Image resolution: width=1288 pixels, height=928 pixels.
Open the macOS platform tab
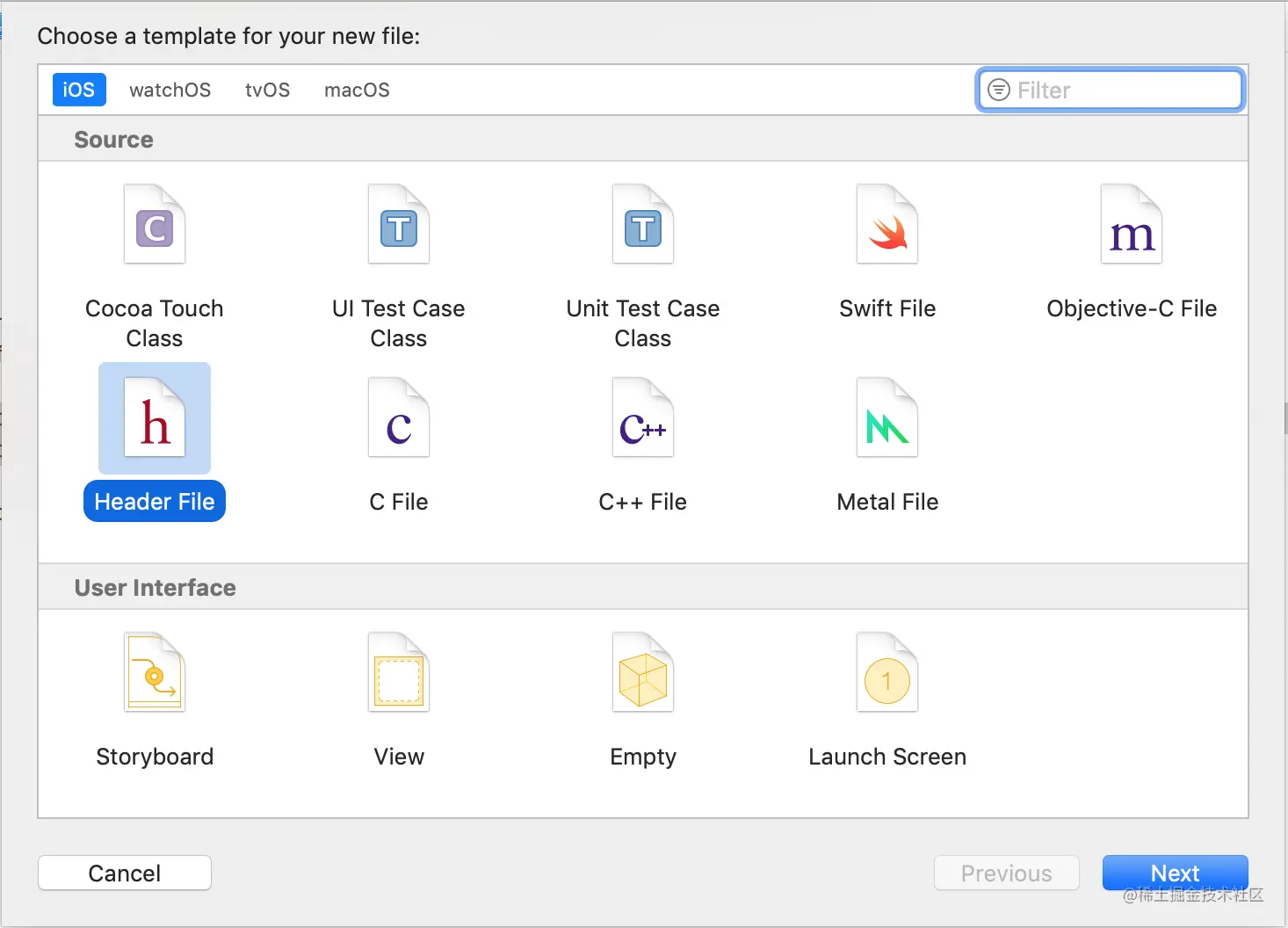[x=357, y=90]
